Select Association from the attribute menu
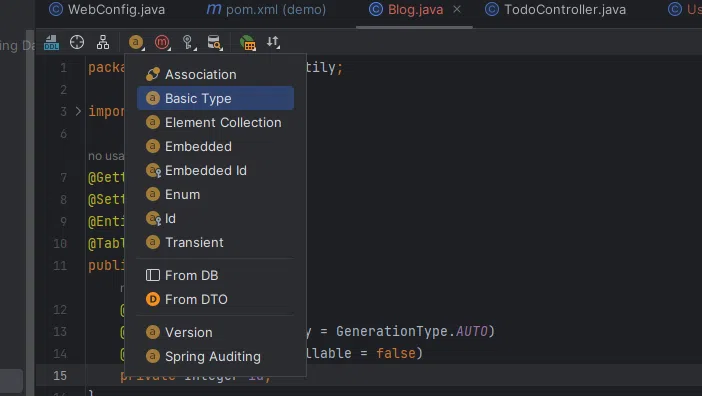The height and width of the screenshot is (396, 702). click(215, 74)
